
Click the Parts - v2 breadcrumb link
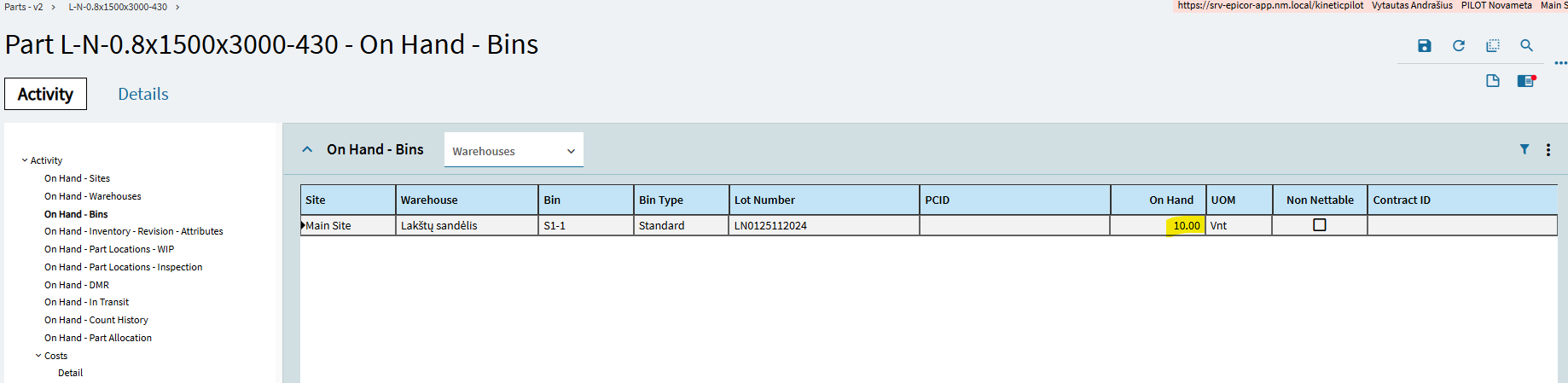tap(24, 7)
